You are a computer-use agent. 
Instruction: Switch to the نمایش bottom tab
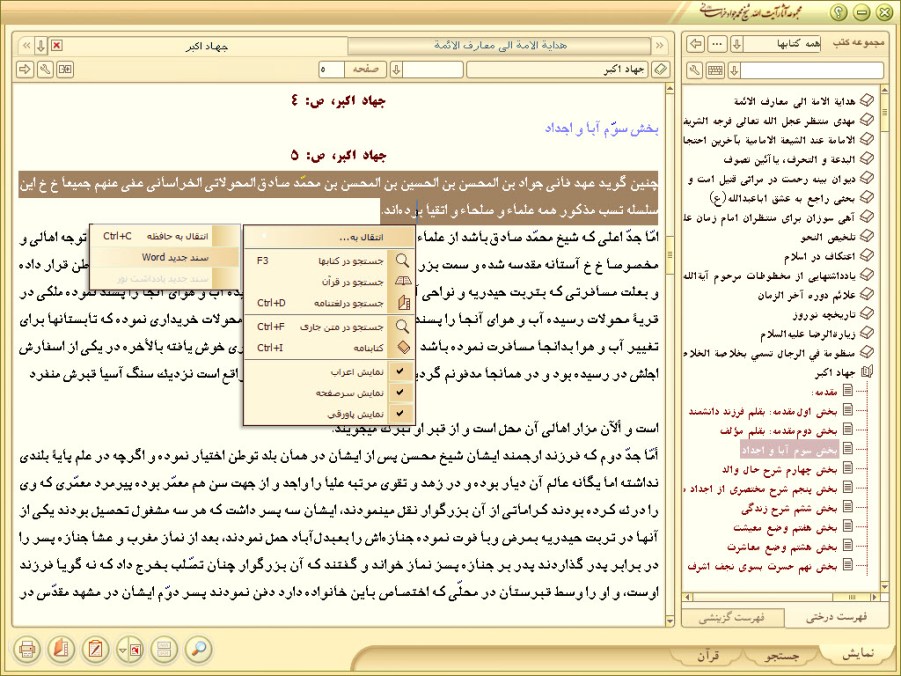click(x=857, y=655)
